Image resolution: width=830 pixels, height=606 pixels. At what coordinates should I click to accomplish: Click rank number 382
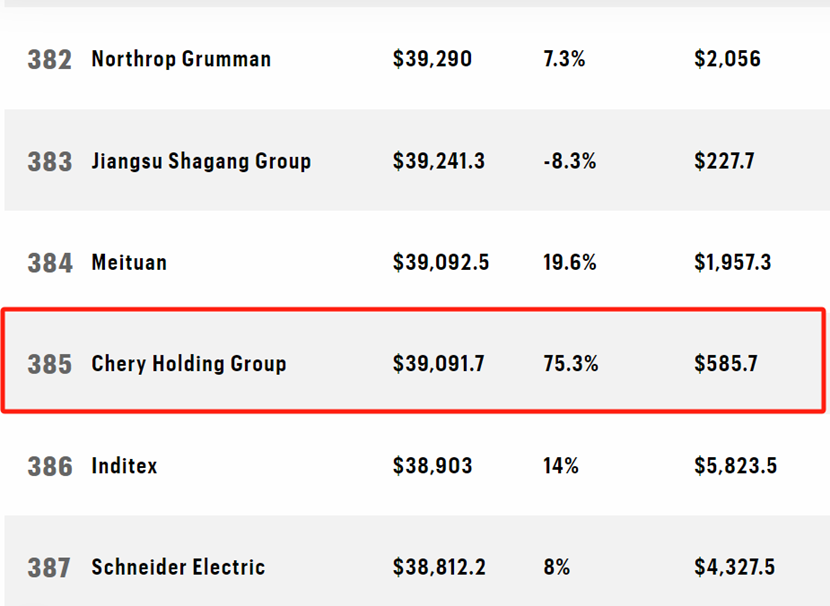point(49,60)
